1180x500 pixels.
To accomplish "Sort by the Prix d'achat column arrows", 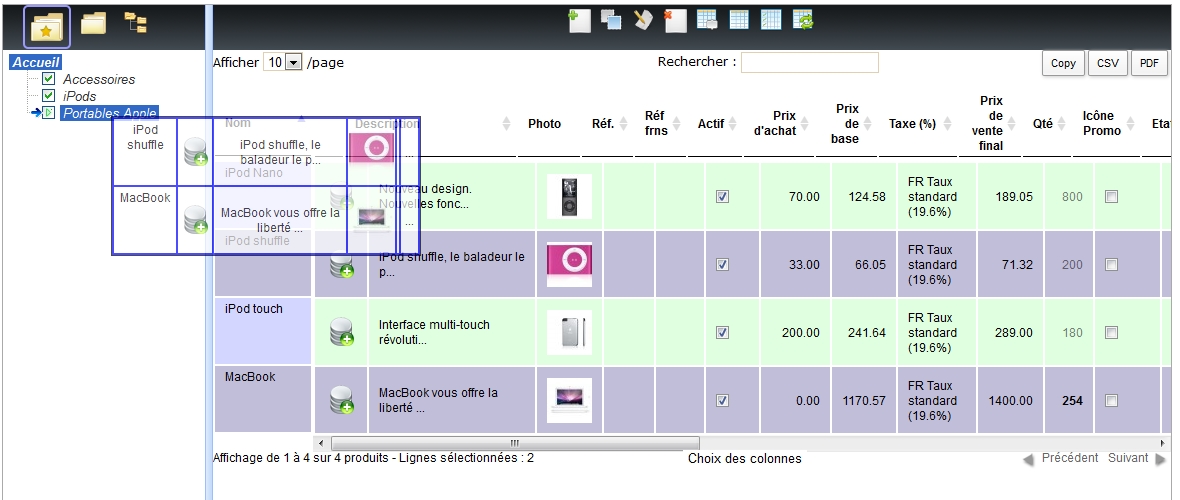I will pyautogui.click(x=804, y=123).
